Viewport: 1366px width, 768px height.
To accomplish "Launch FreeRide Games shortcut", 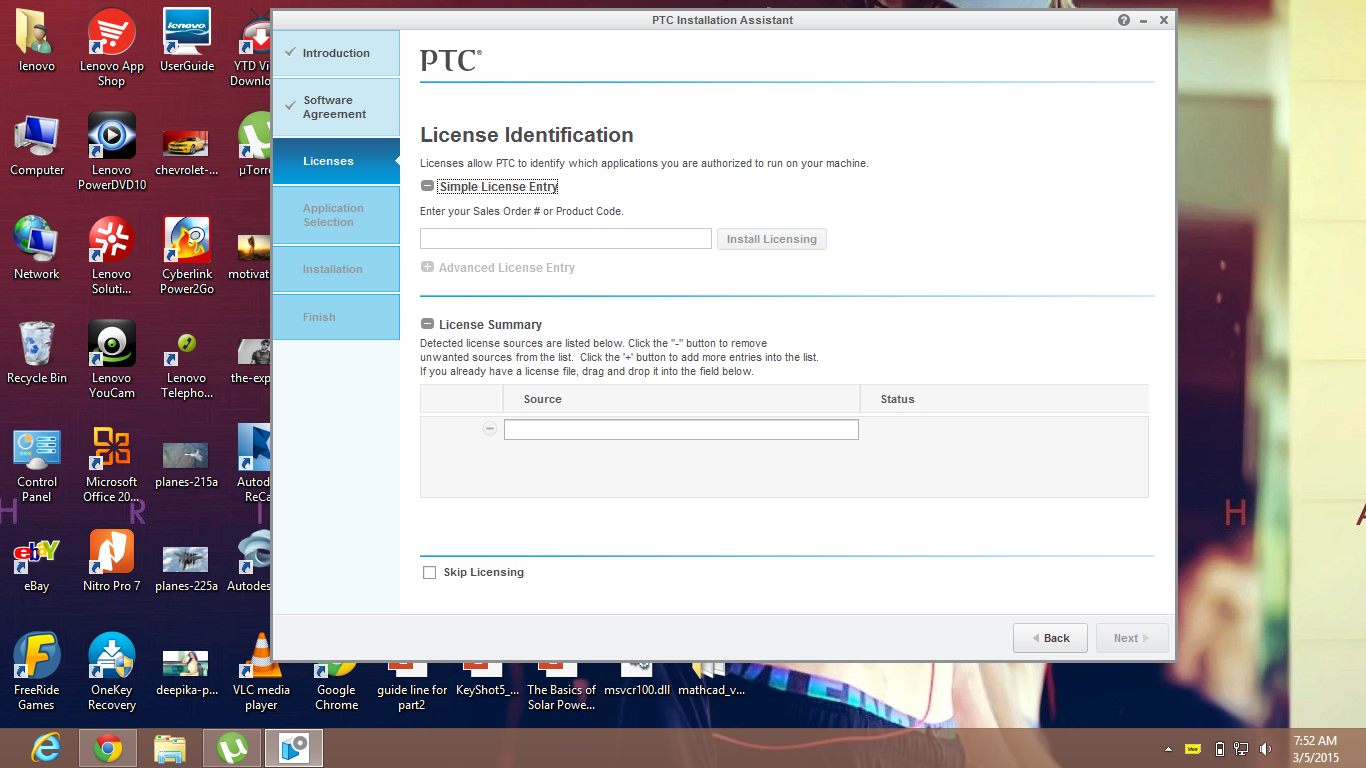I will tap(37, 671).
